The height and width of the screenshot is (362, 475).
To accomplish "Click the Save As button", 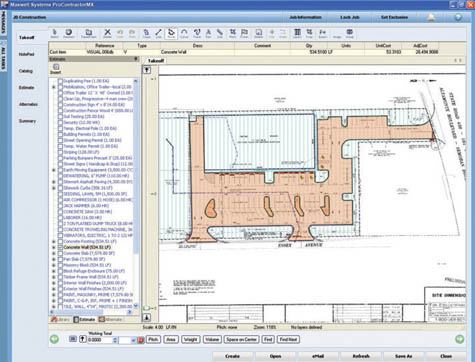I will 403,356.
